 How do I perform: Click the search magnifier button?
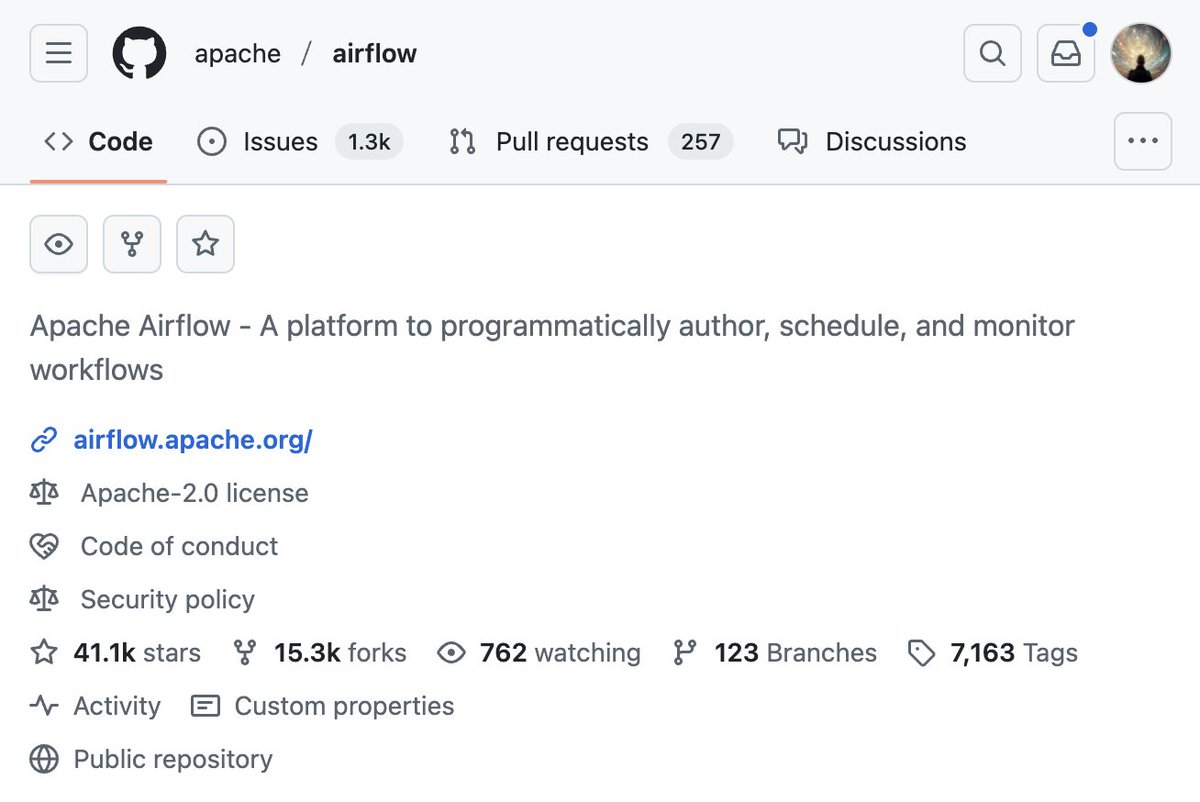(992, 53)
